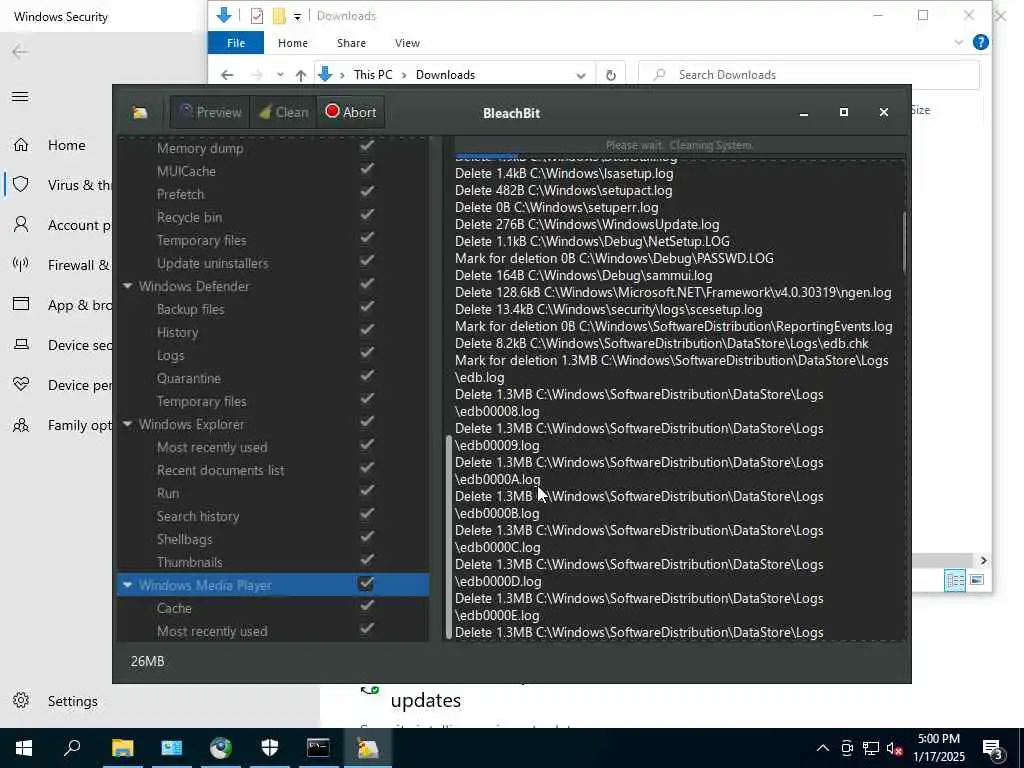Toggle Windows Defender group checkbox

[367, 283]
